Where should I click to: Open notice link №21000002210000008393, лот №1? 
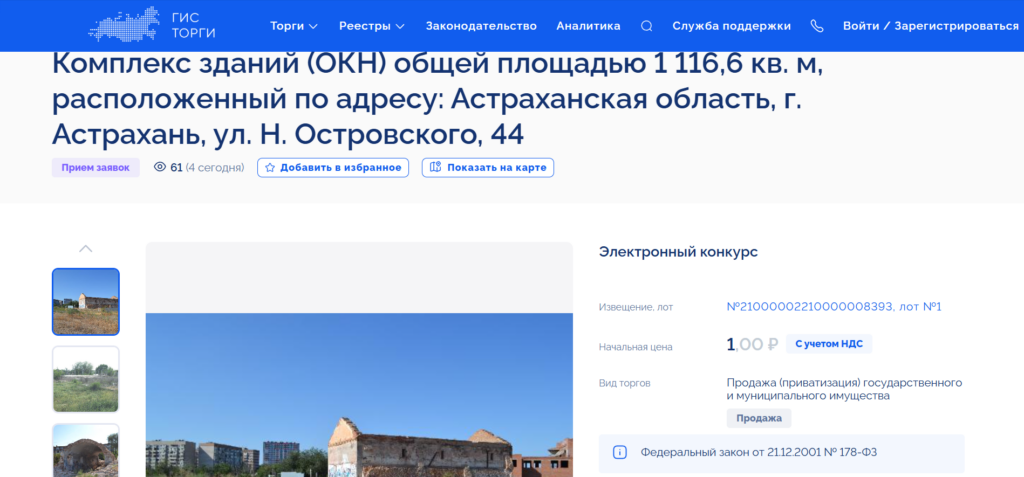click(x=834, y=306)
